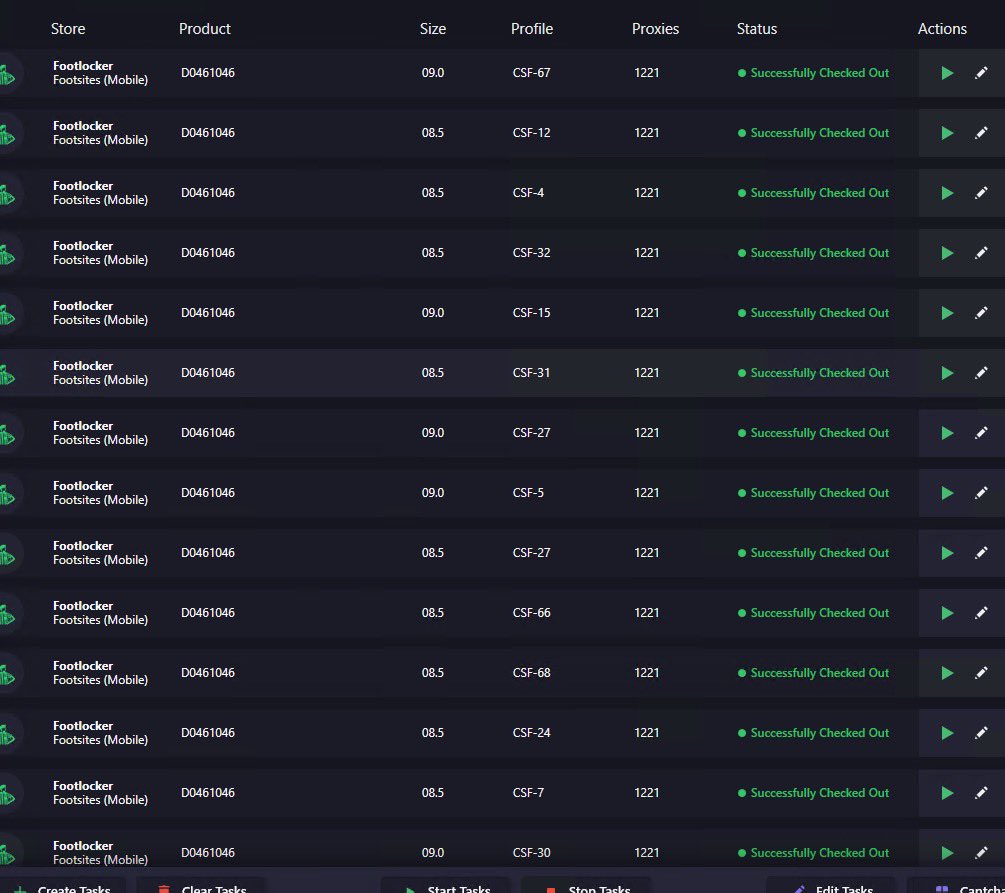The image size is (1005, 893).
Task: Click the Footlocker store cell in the CSF-7 row
Action: [100, 793]
